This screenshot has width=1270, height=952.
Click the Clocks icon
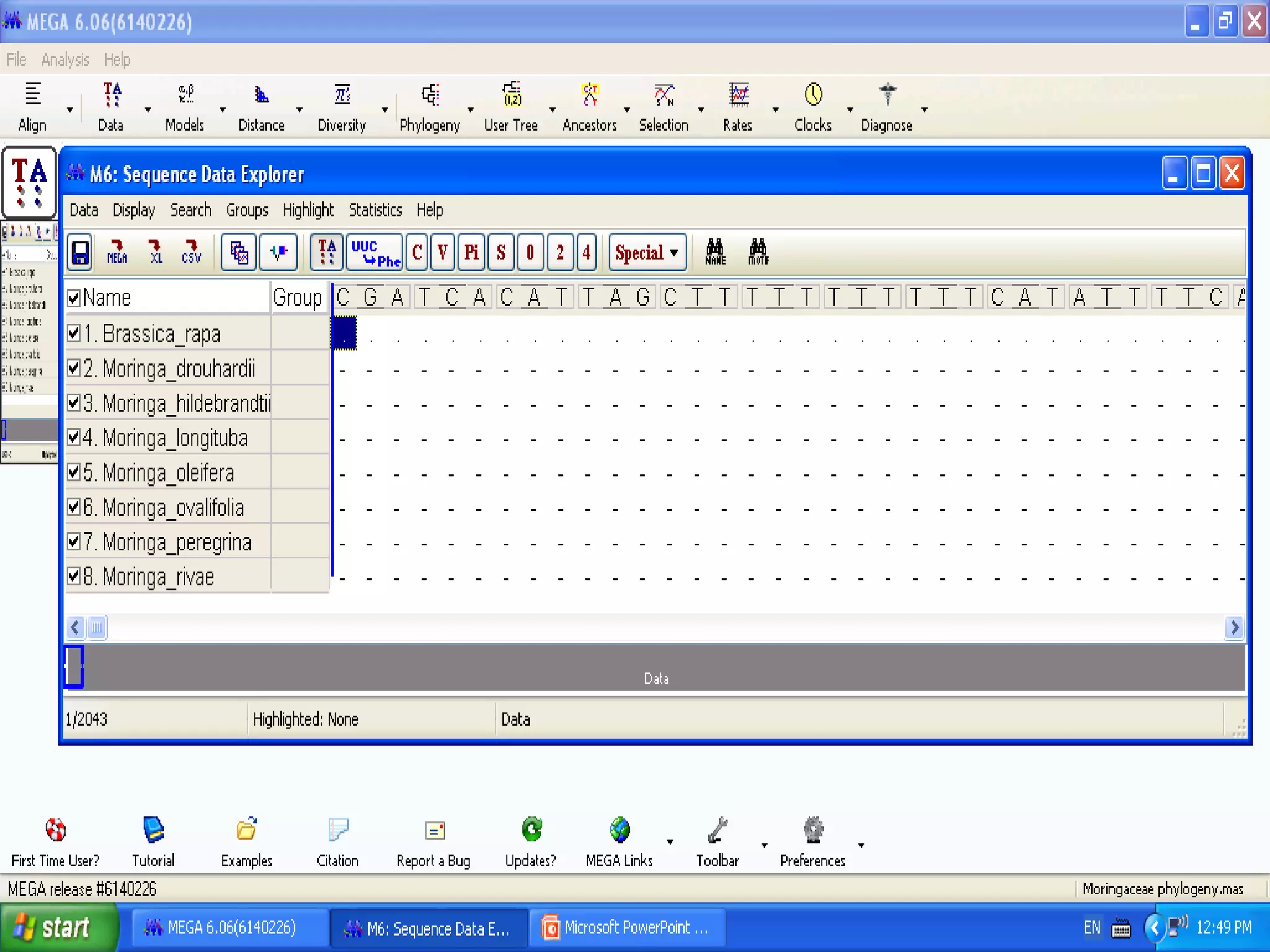point(813,95)
